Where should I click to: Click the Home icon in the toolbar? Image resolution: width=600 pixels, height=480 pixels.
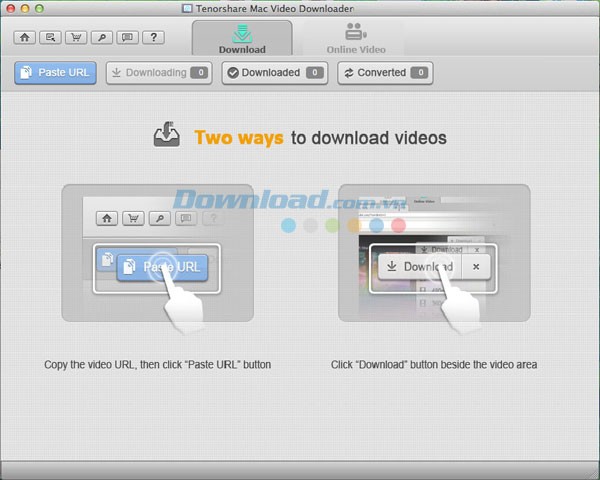pos(24,38)
